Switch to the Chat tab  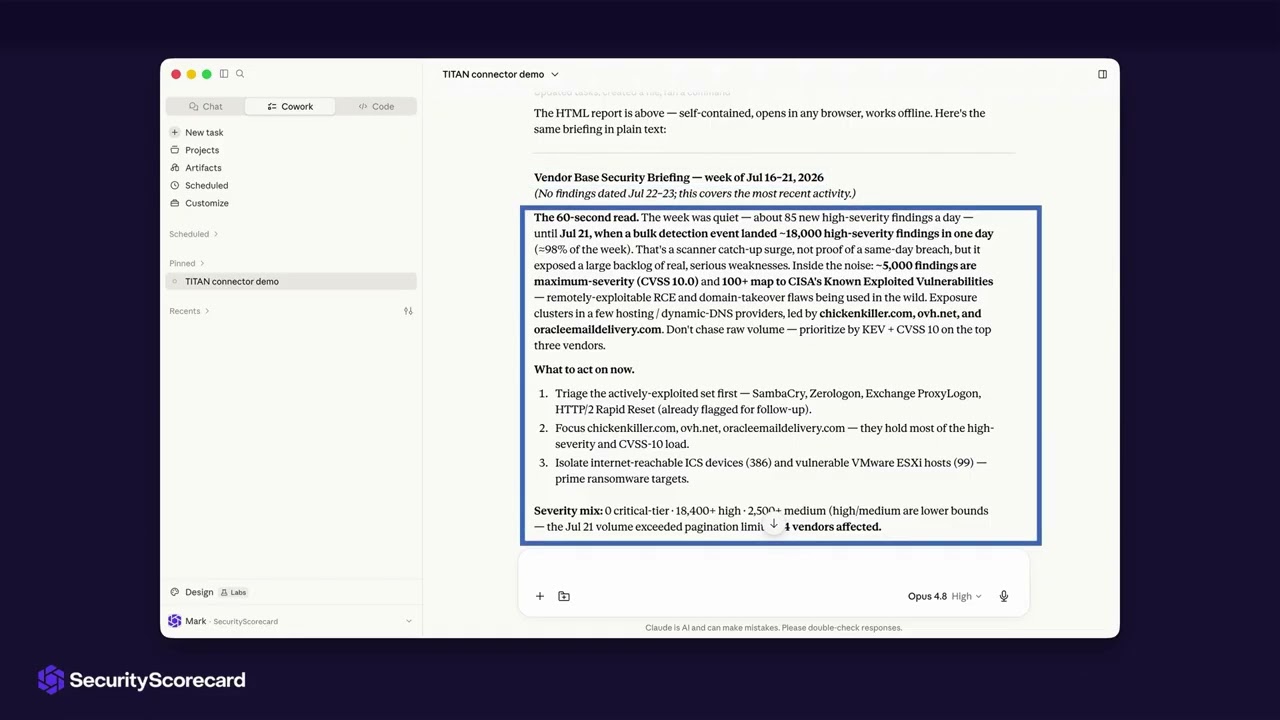(206, 106)
